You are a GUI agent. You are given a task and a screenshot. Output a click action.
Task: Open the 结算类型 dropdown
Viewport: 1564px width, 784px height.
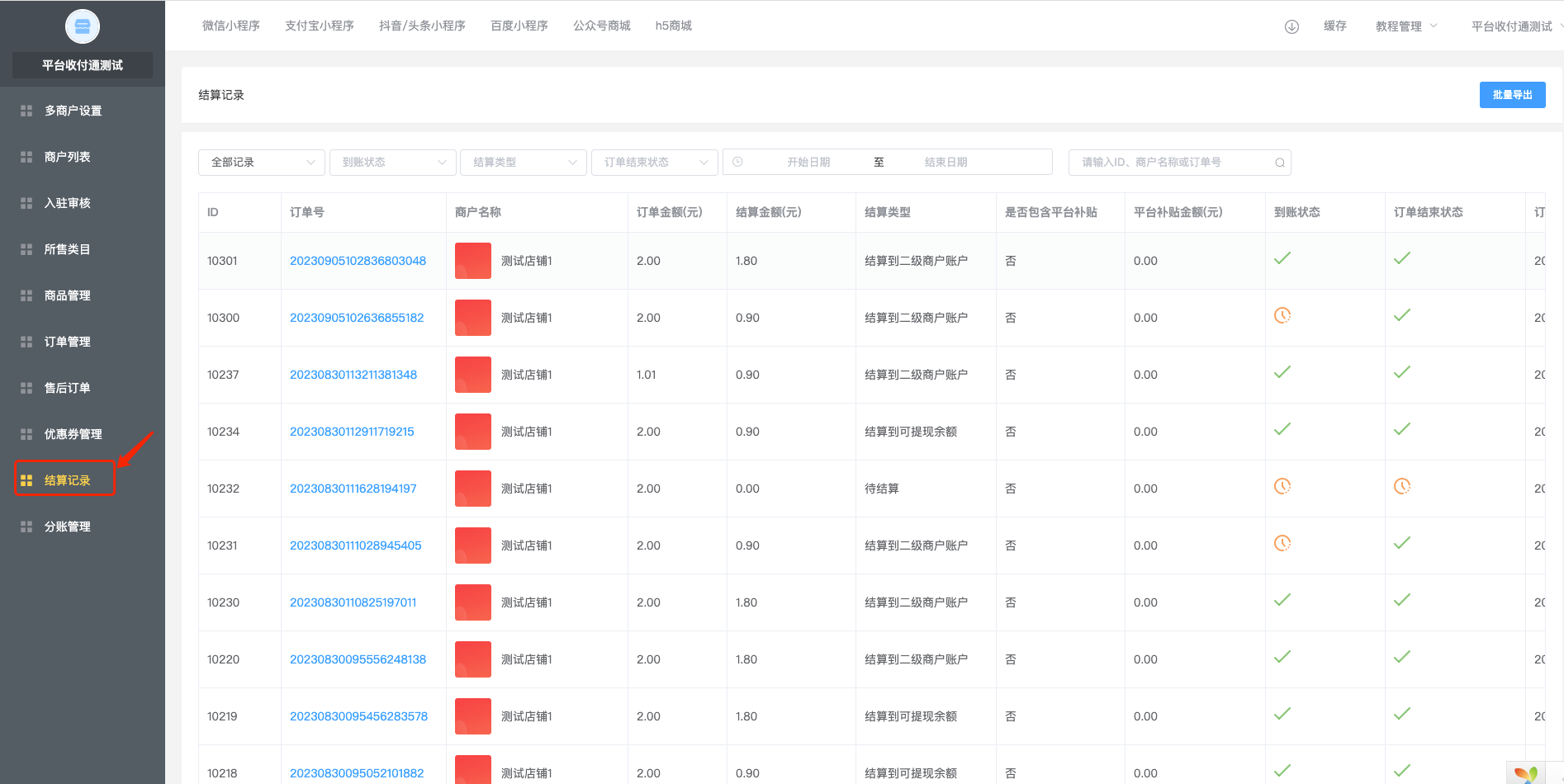(x=524, y=163)
